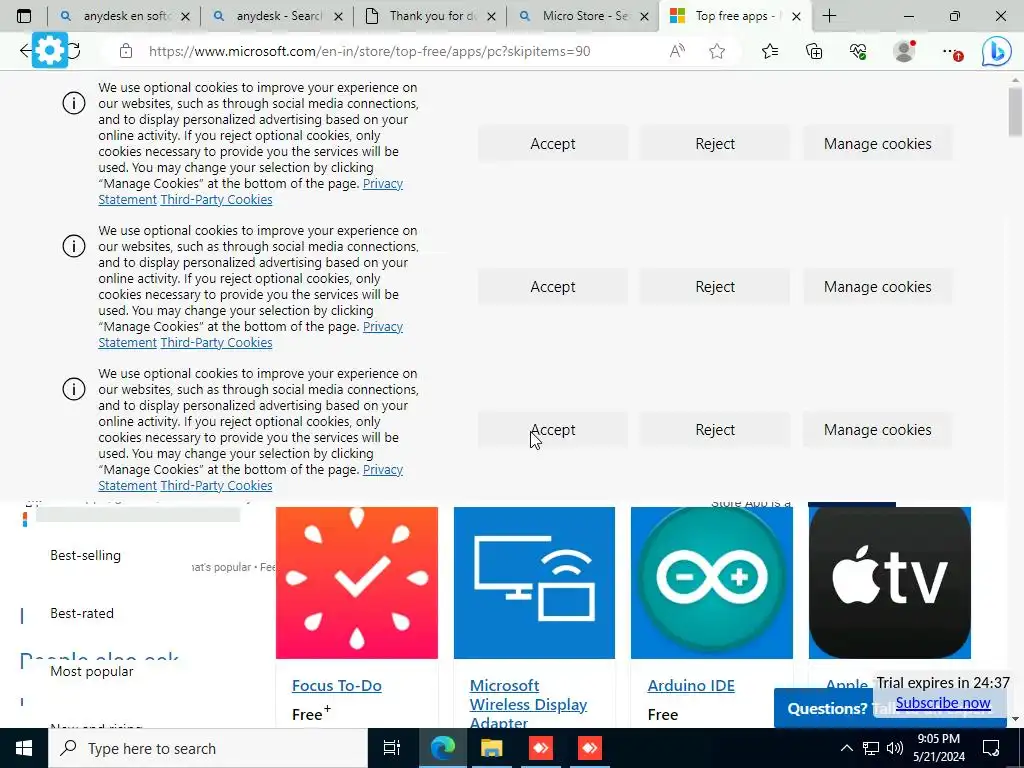Click Accept in the first cookie banner

(x=552, y=144)
